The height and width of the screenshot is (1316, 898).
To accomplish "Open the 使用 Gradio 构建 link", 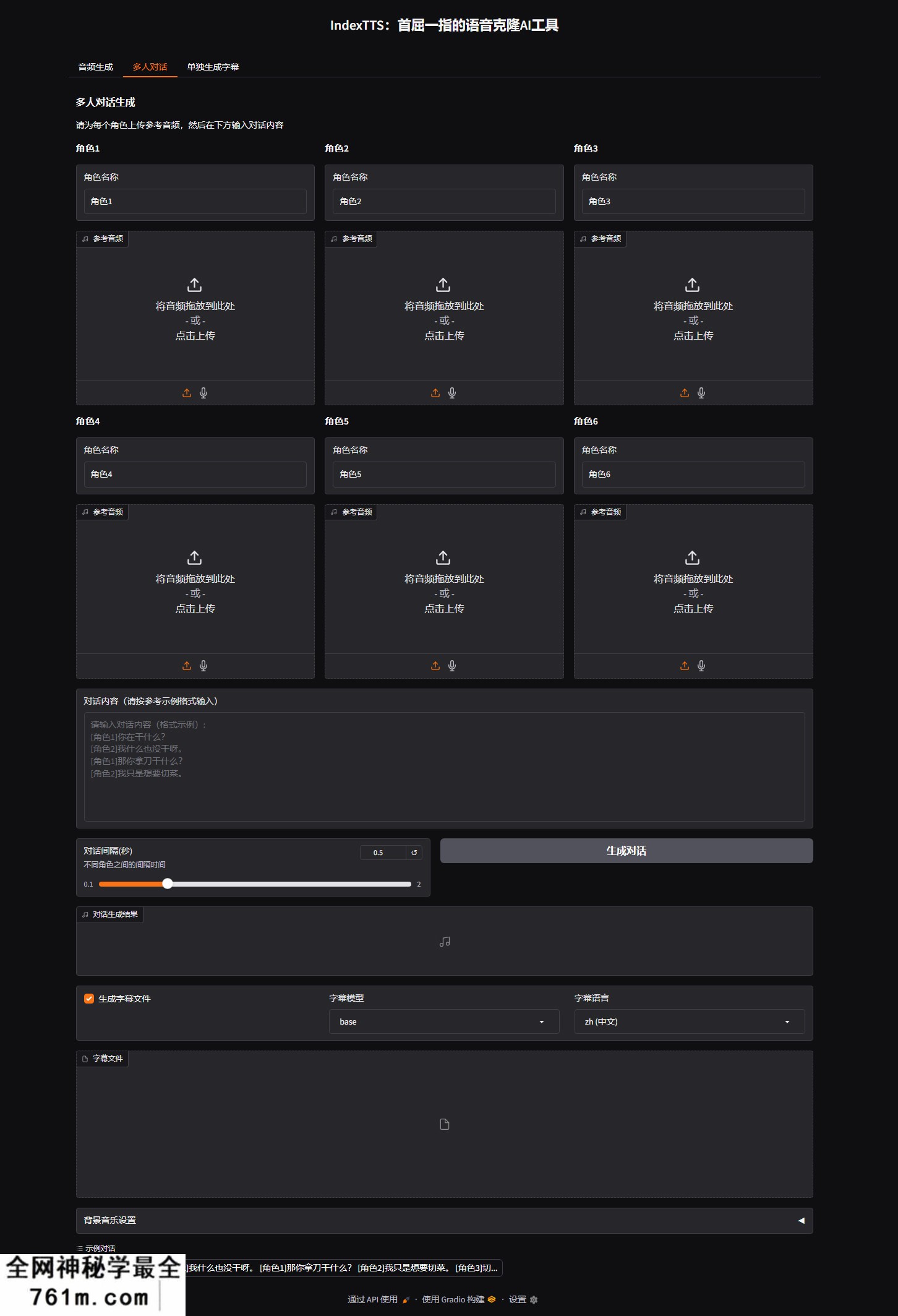I will tap(459, 1299).
